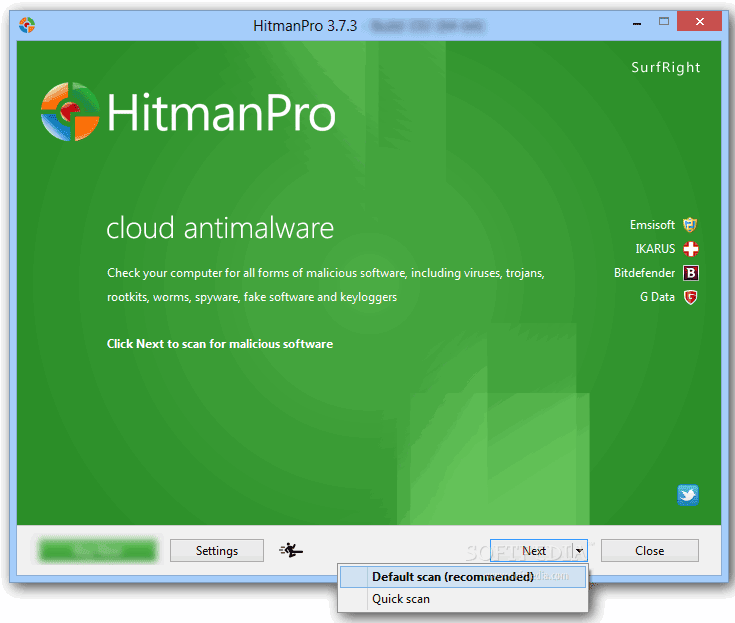The image size is (735, 623).
Task: Click the HitmanPro 3.7.3 title text
Action: click(x=305, y=25)
